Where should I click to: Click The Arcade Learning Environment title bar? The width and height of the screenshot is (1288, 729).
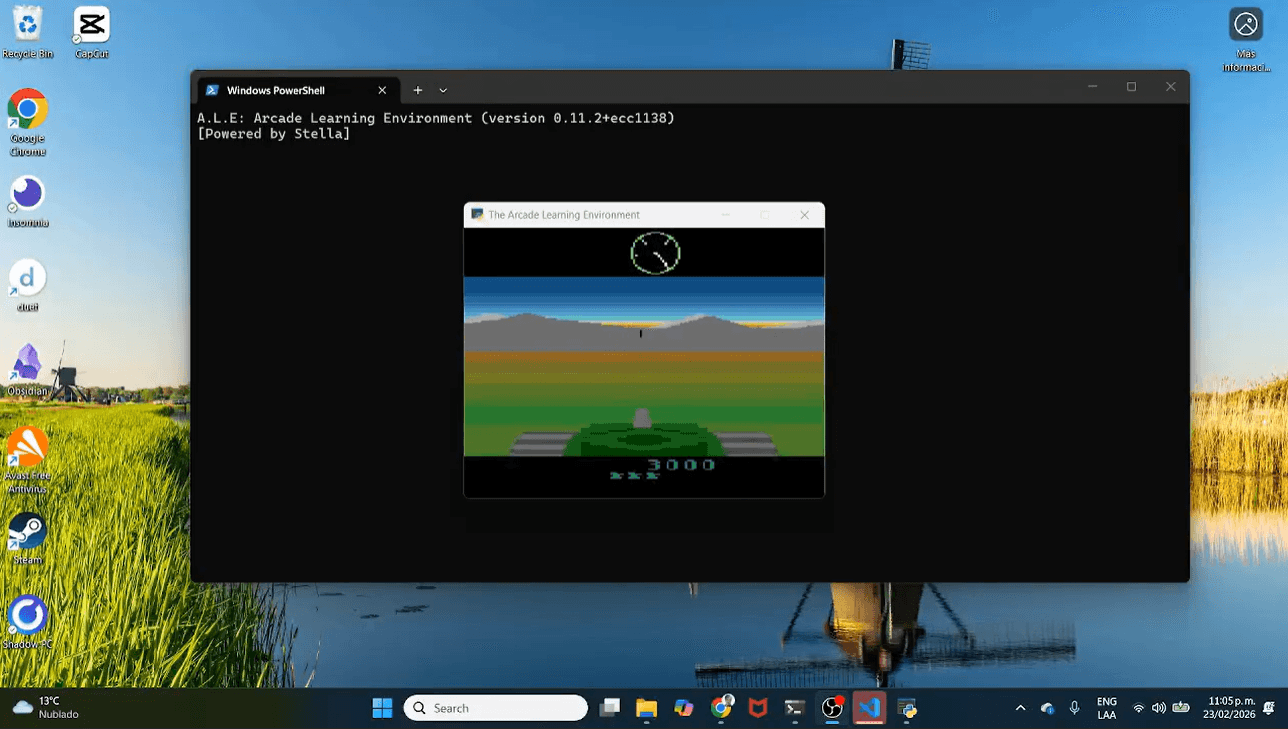click(x=644, y=215)
